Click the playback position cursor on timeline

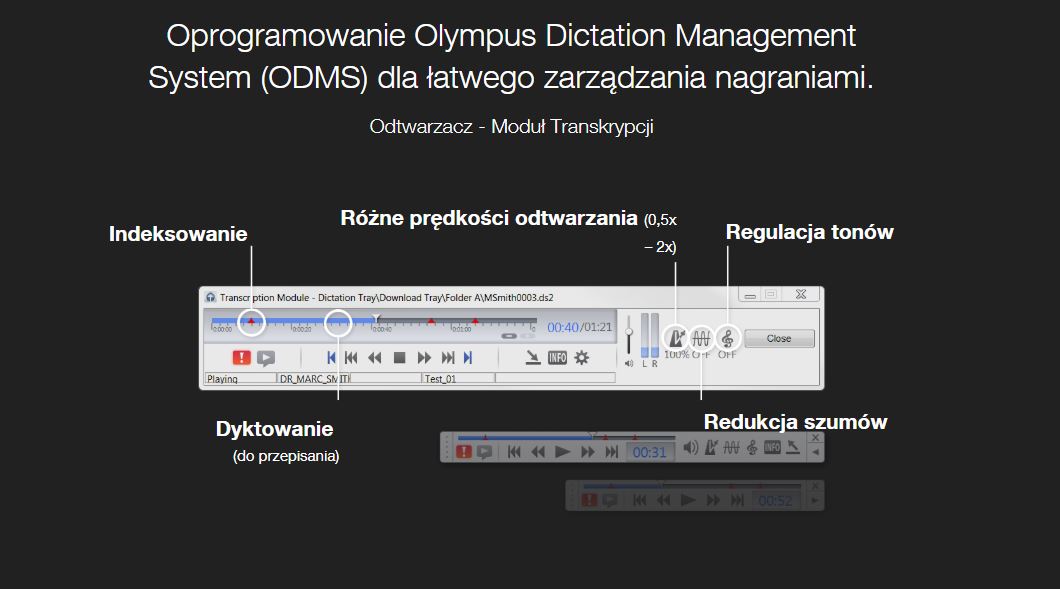pyautogui.click(x=377, y=319)
